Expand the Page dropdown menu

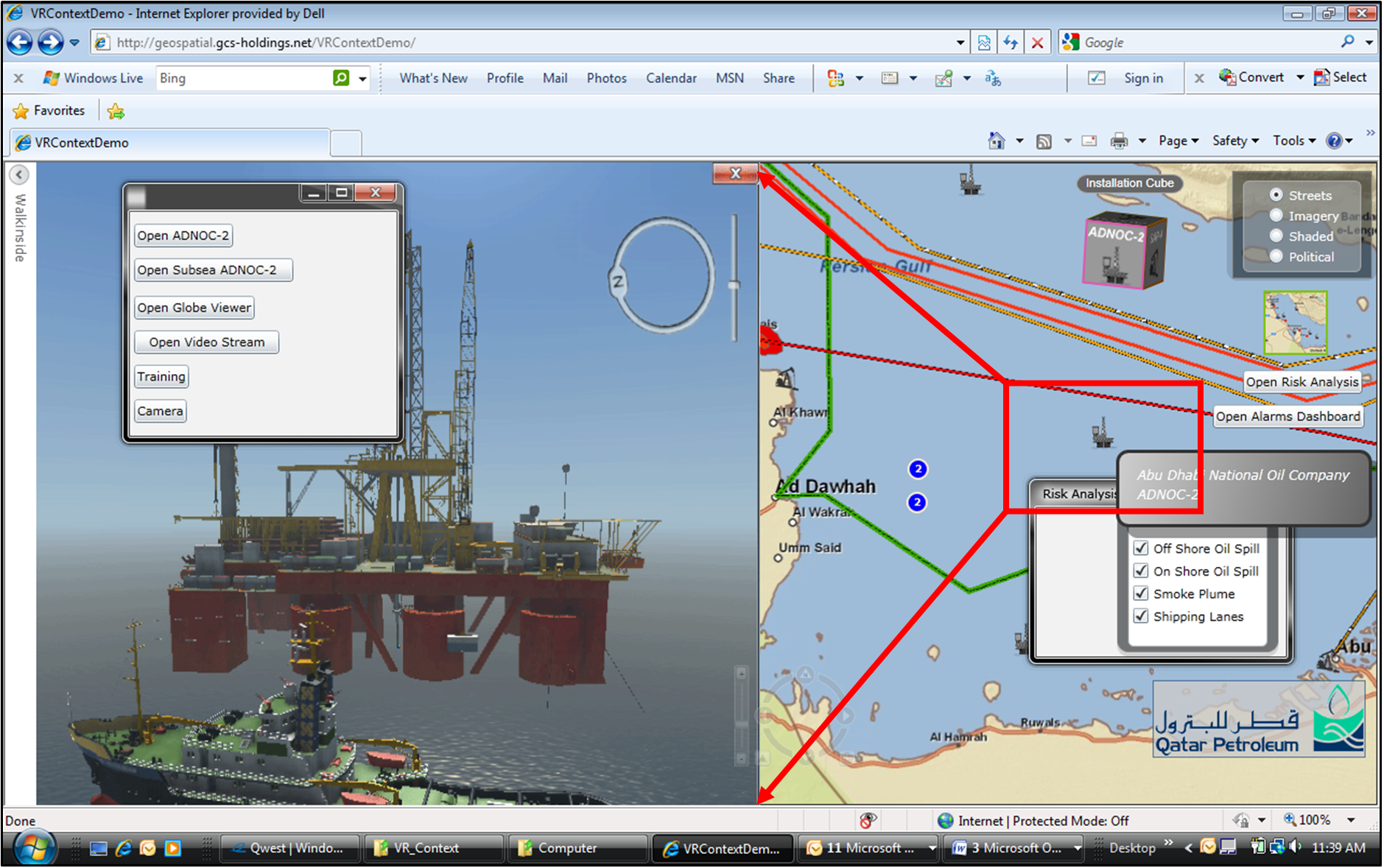1178,141
